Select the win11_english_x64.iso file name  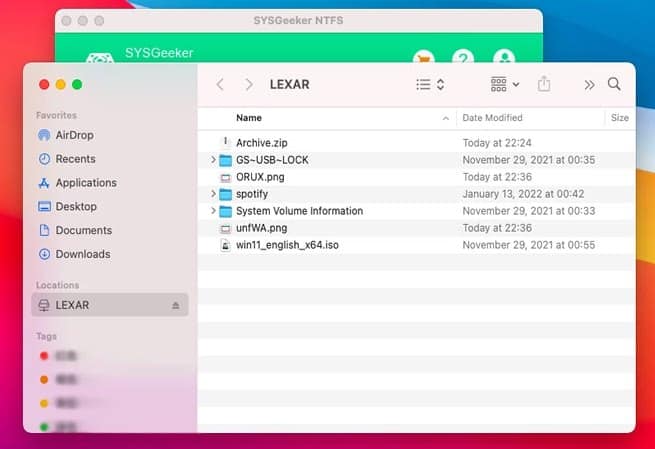coord(287,245)
